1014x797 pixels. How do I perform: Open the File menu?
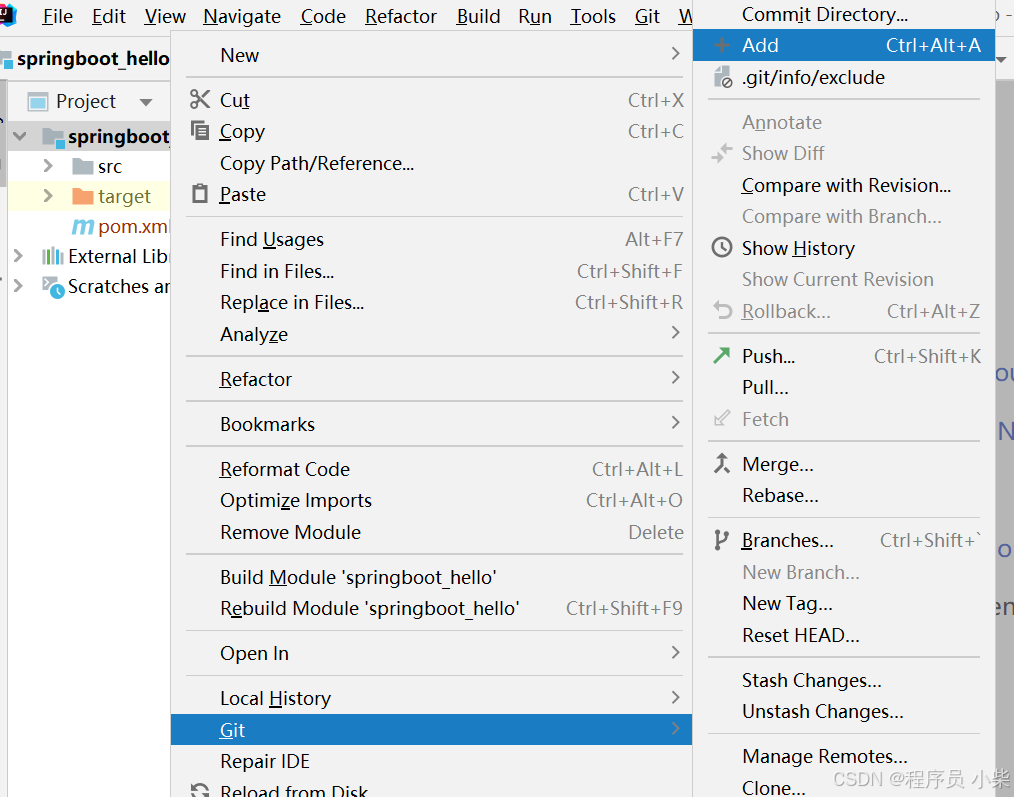[x=58, y=16]
